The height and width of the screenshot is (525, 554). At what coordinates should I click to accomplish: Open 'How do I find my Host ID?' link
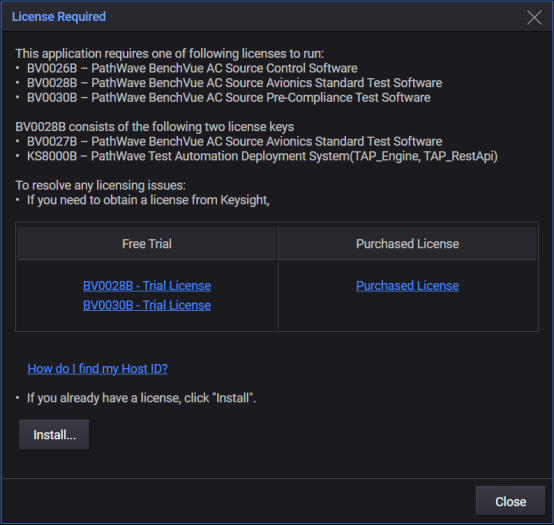pyautogui.click(x=98, y=369)
